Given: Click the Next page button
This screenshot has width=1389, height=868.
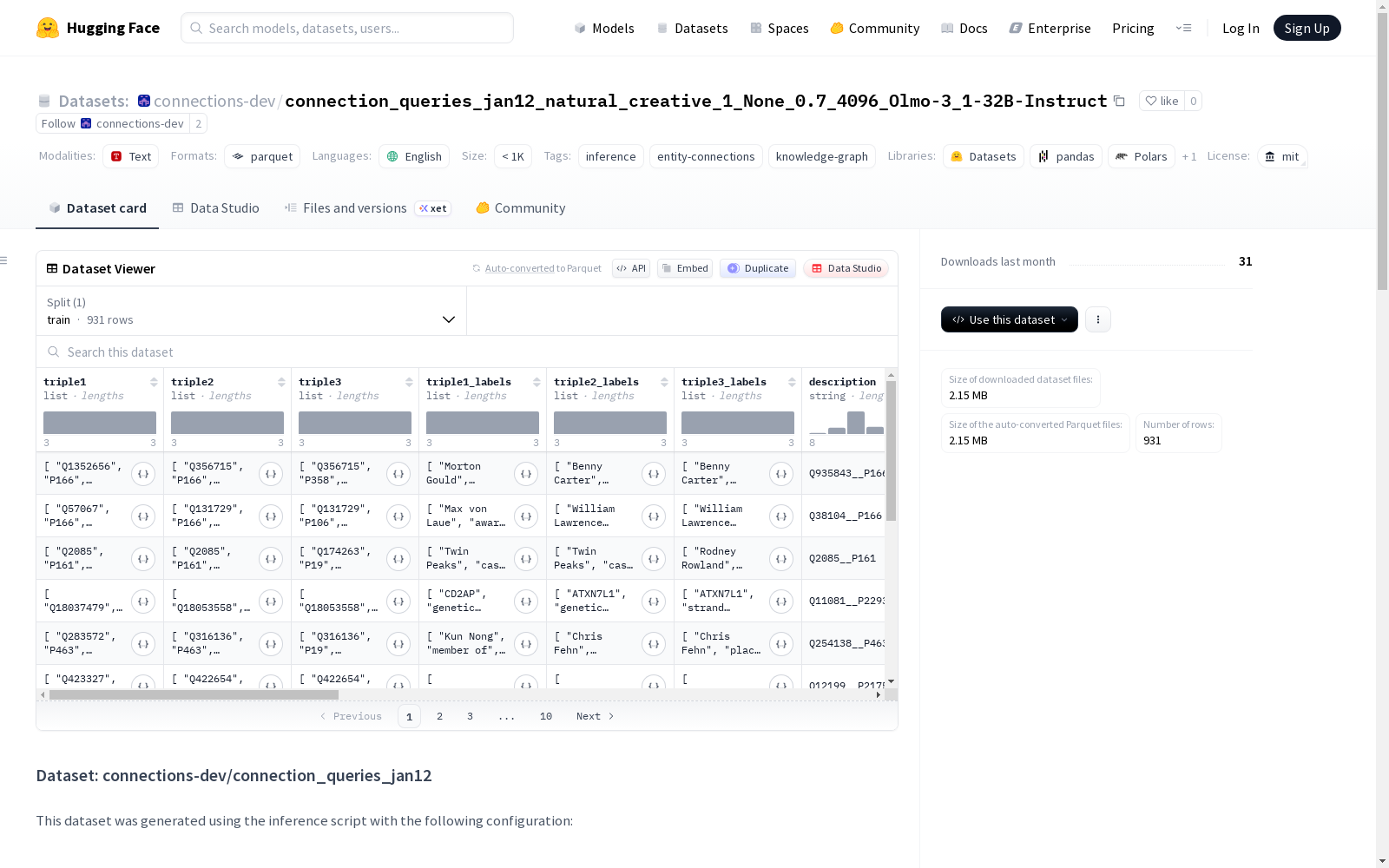Looking at the screenshot, I should [x=596, y=716].
